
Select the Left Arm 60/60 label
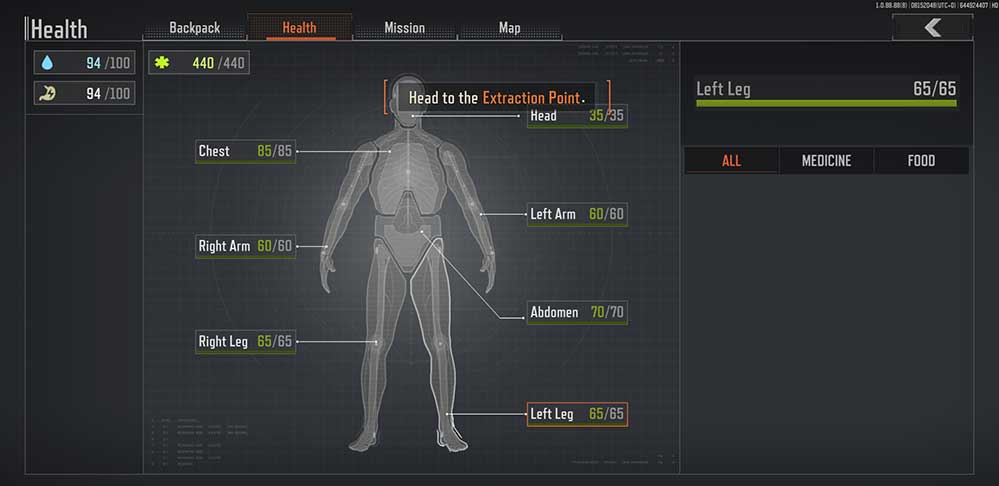tap(577, 214)
